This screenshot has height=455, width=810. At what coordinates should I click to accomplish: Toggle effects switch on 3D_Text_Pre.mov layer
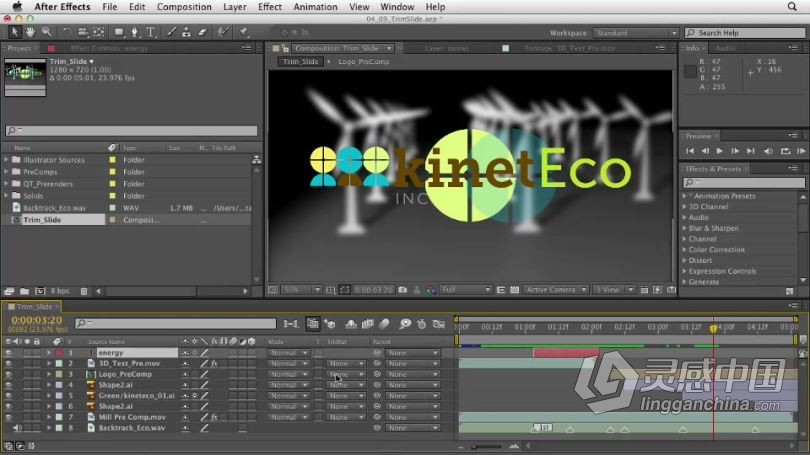coord(214,364)
